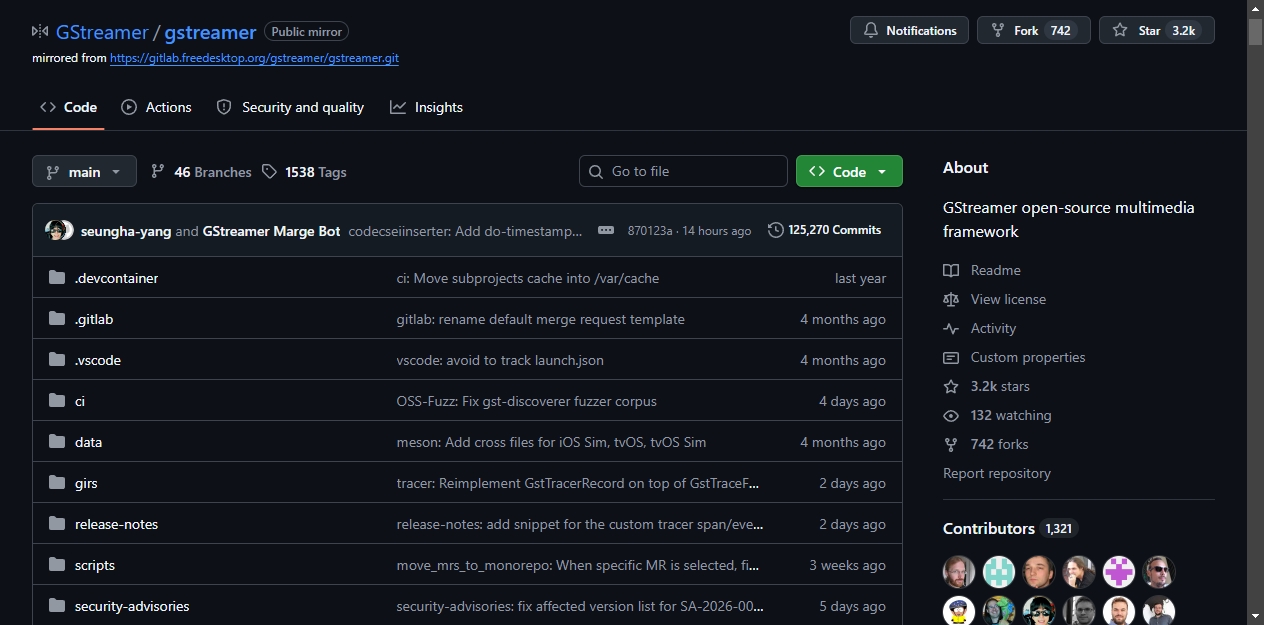Open the Insights tab
1264x625 pixels.
[x=427, y=107]
